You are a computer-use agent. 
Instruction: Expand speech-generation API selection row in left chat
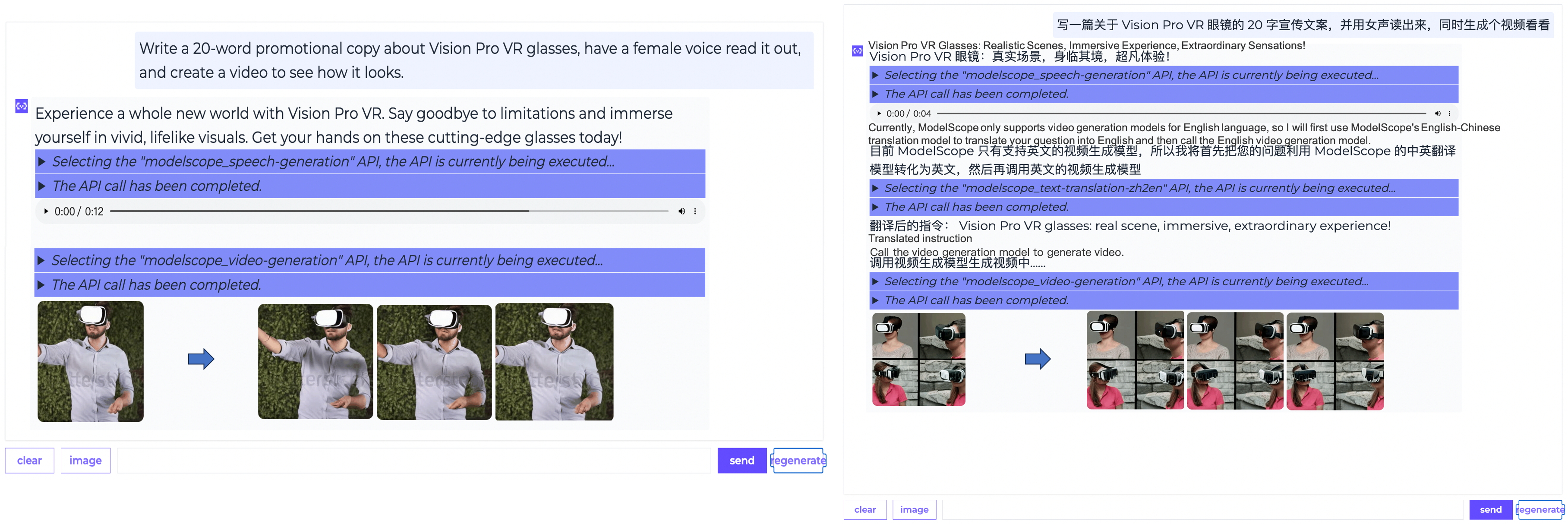click(x=370, y=161)
